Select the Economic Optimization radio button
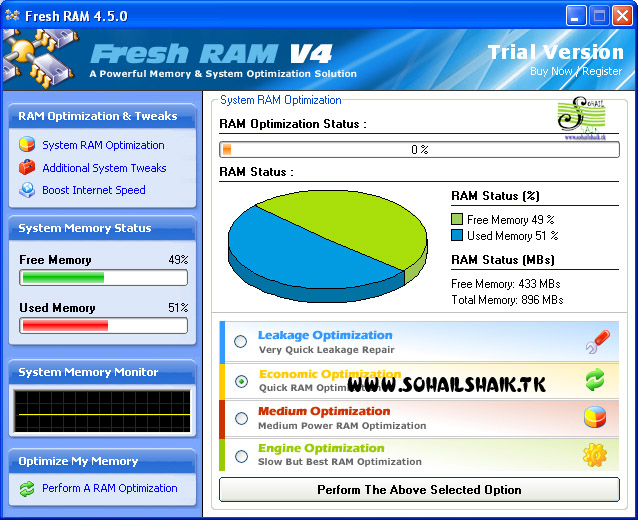Screen dimensions: 638x520 [x=241, y=381]
